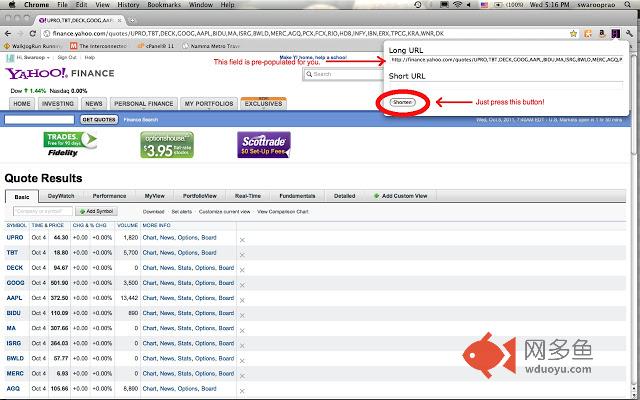Click the Add Symbol button
This screenshot has width=640, height=400.
[96, 211]
